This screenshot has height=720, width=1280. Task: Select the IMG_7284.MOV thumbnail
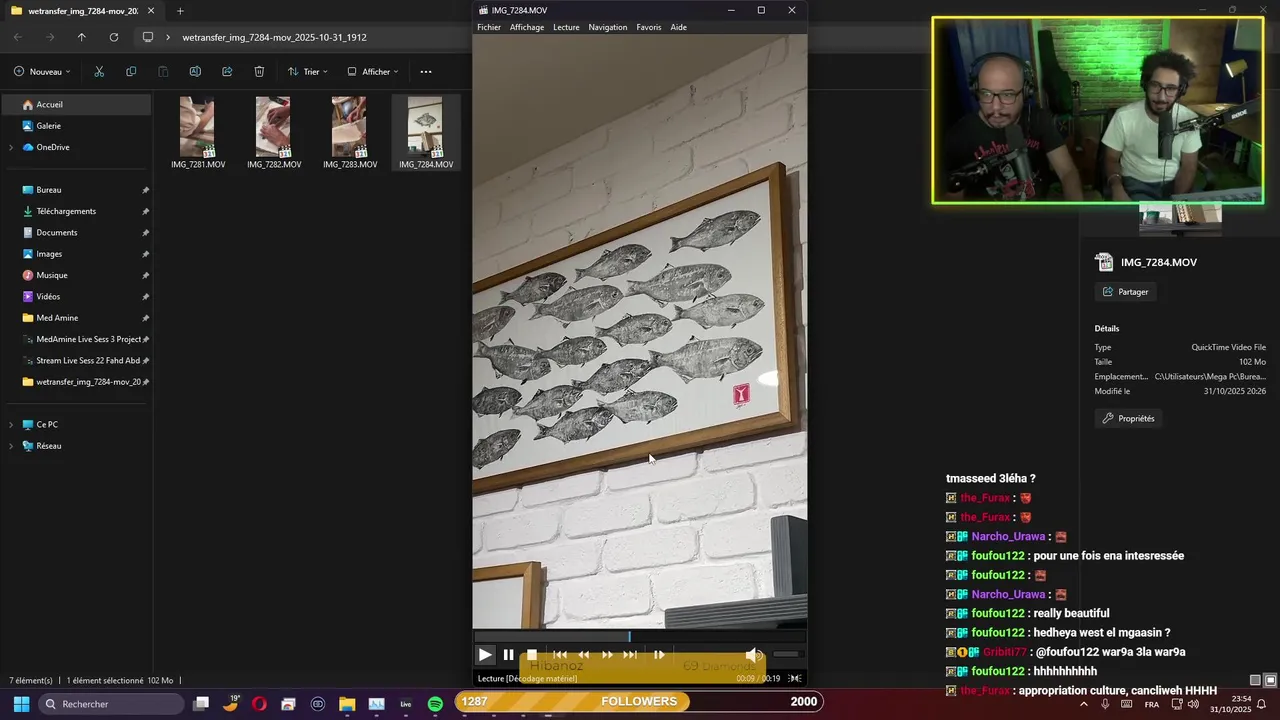click(x=425, y=133)
